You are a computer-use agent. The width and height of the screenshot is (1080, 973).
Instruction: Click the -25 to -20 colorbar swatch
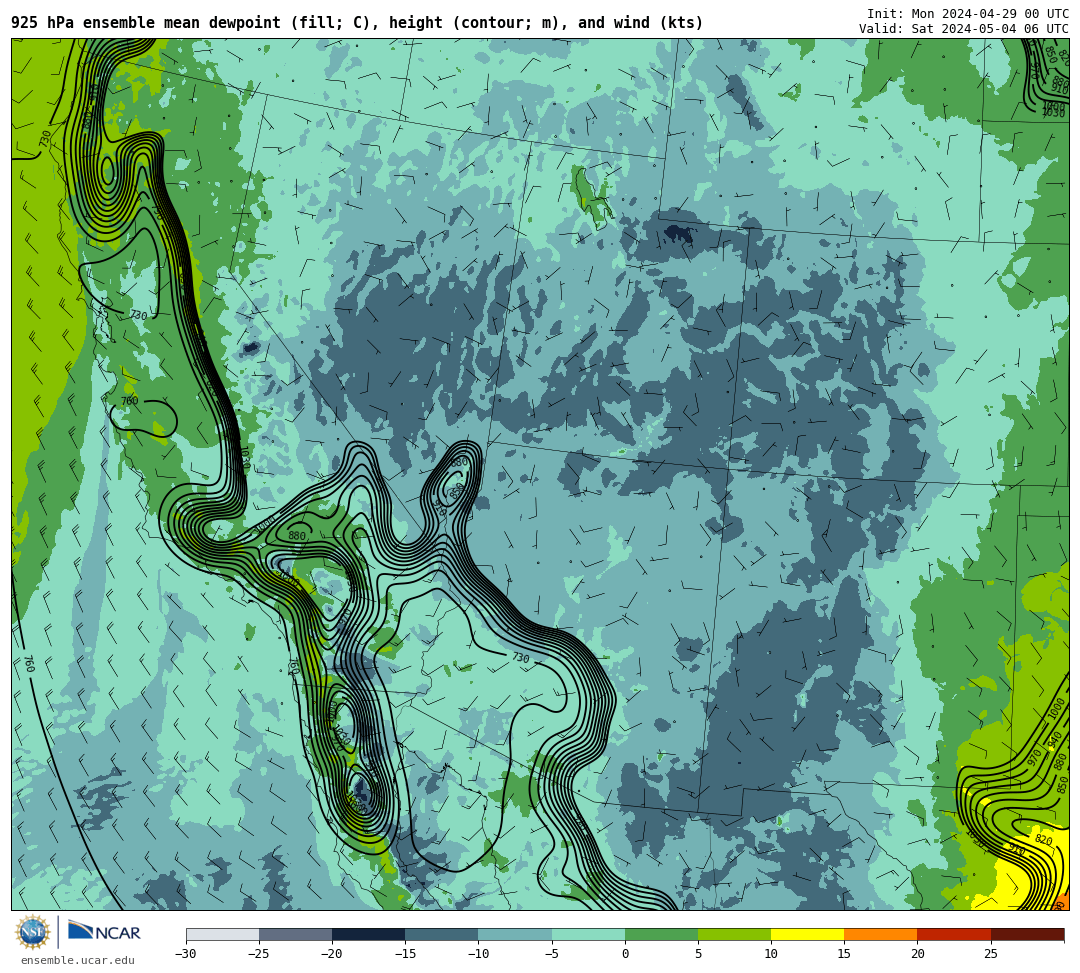[x=295, y=934]
